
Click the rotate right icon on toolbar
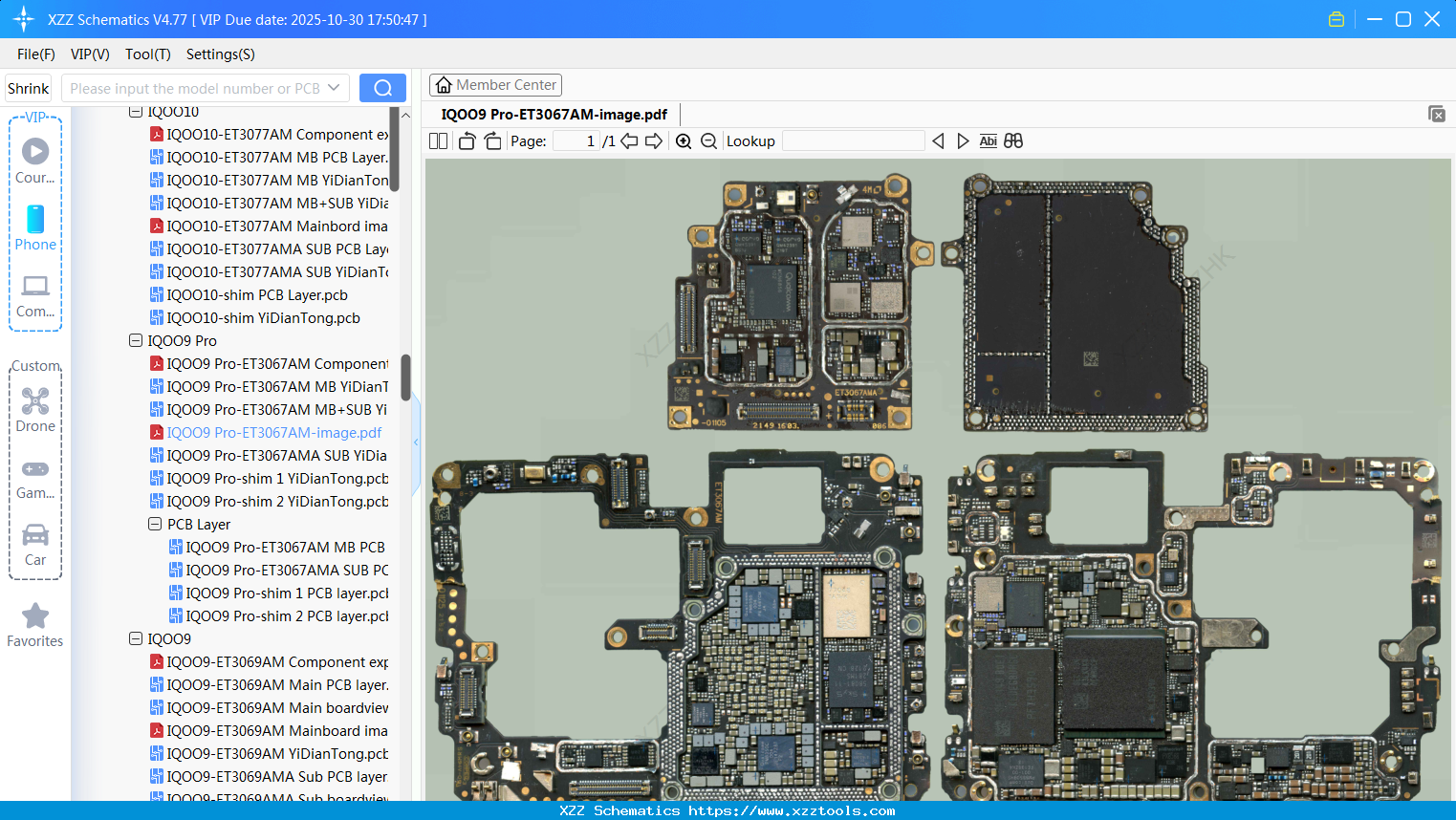[x=492, y=140]
